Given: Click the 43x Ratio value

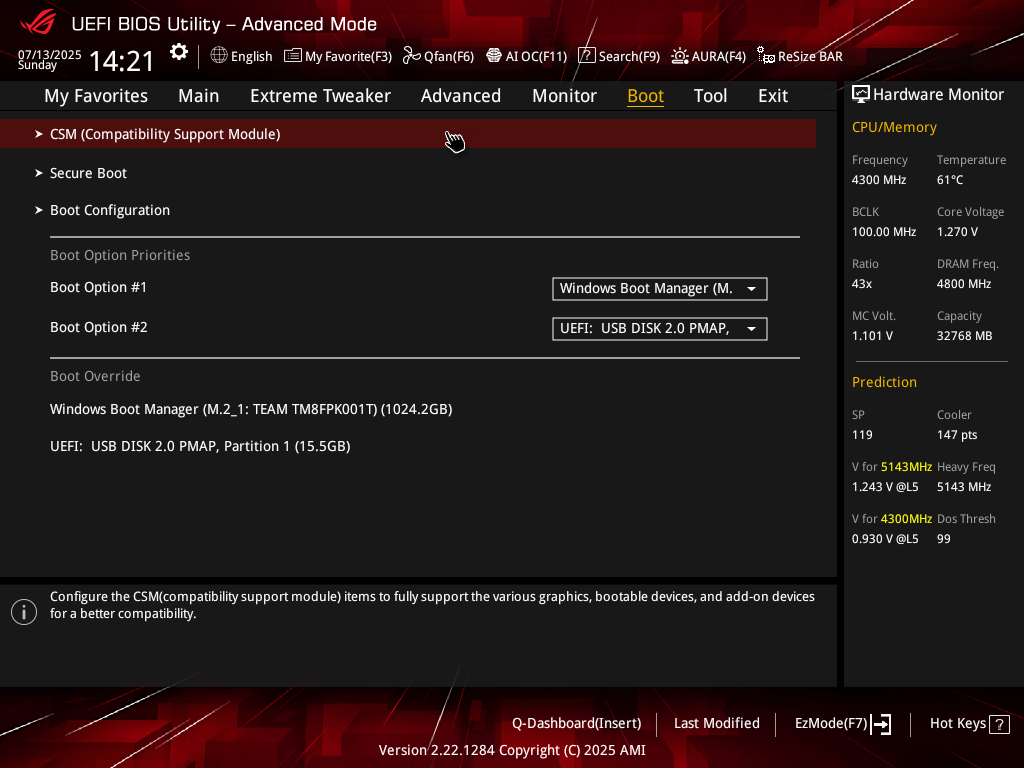Looking at the screenshot, I should [862, 284].
